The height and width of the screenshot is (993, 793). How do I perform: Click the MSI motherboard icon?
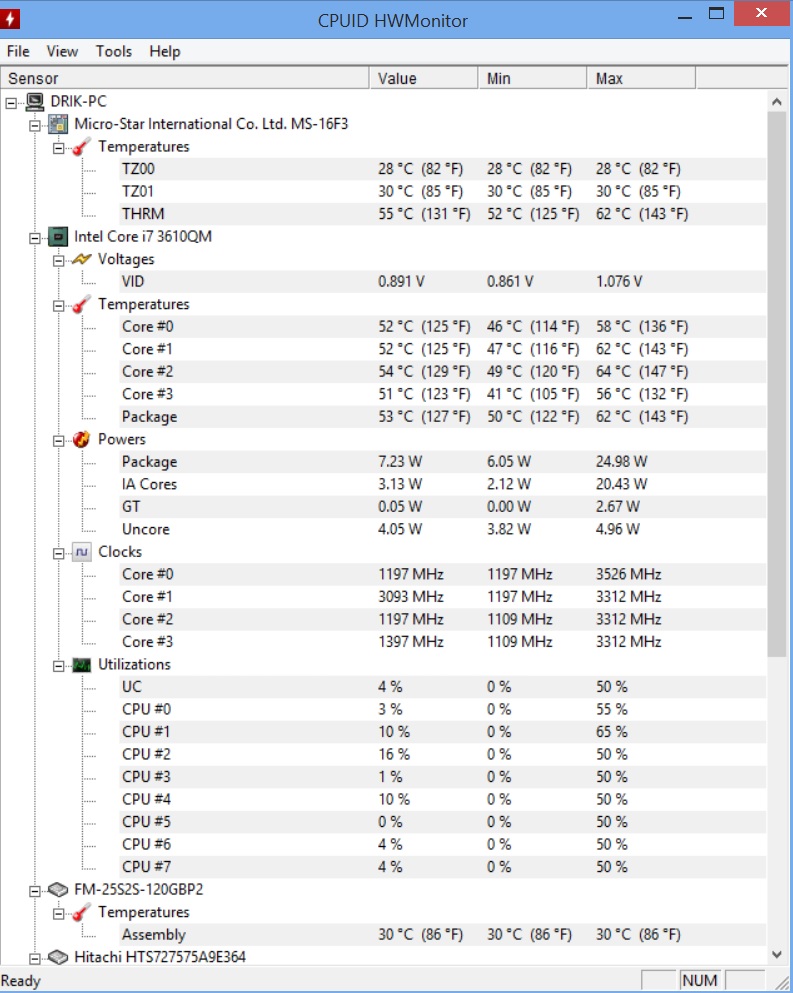(x=58, y=124)
